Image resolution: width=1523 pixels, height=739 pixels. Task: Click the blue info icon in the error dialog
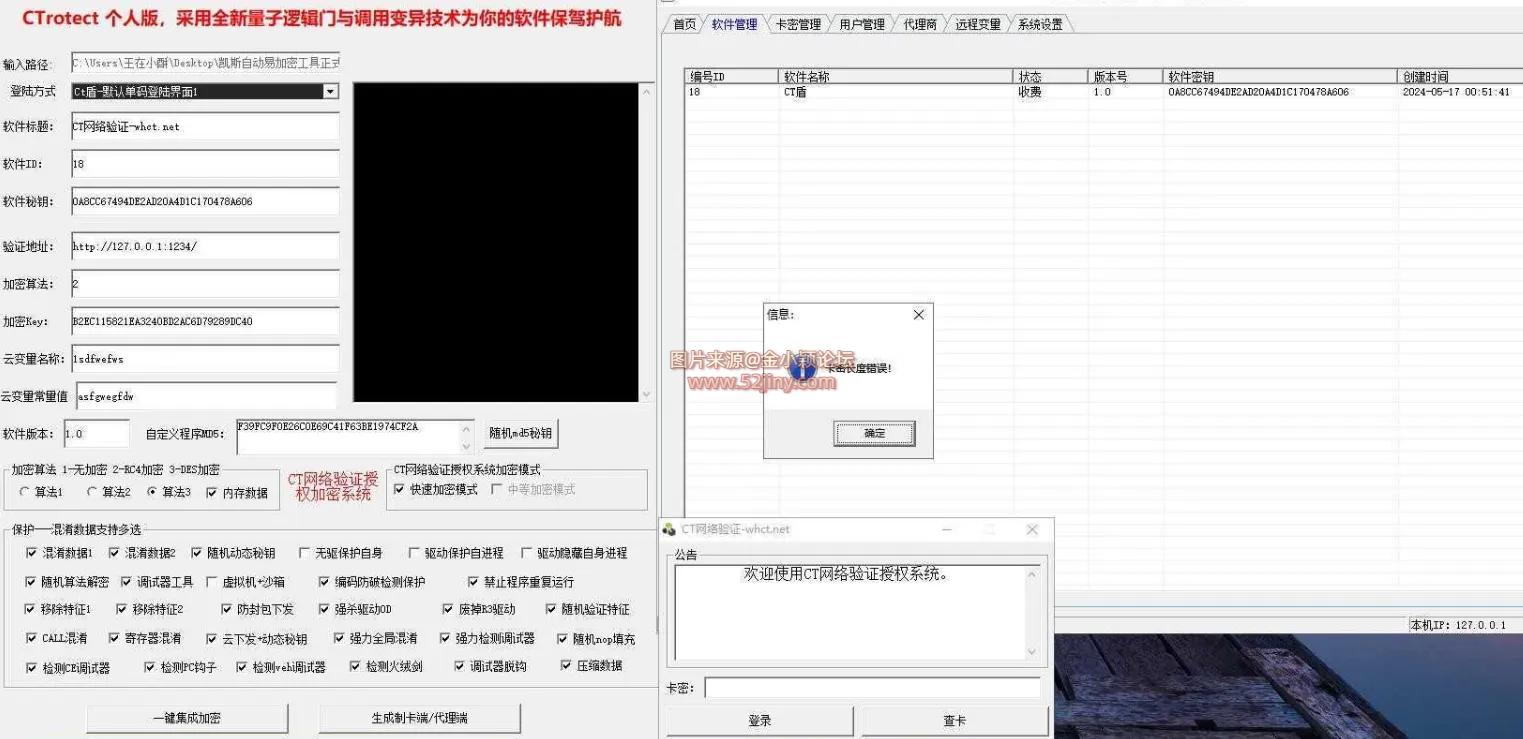pos(801,369)
